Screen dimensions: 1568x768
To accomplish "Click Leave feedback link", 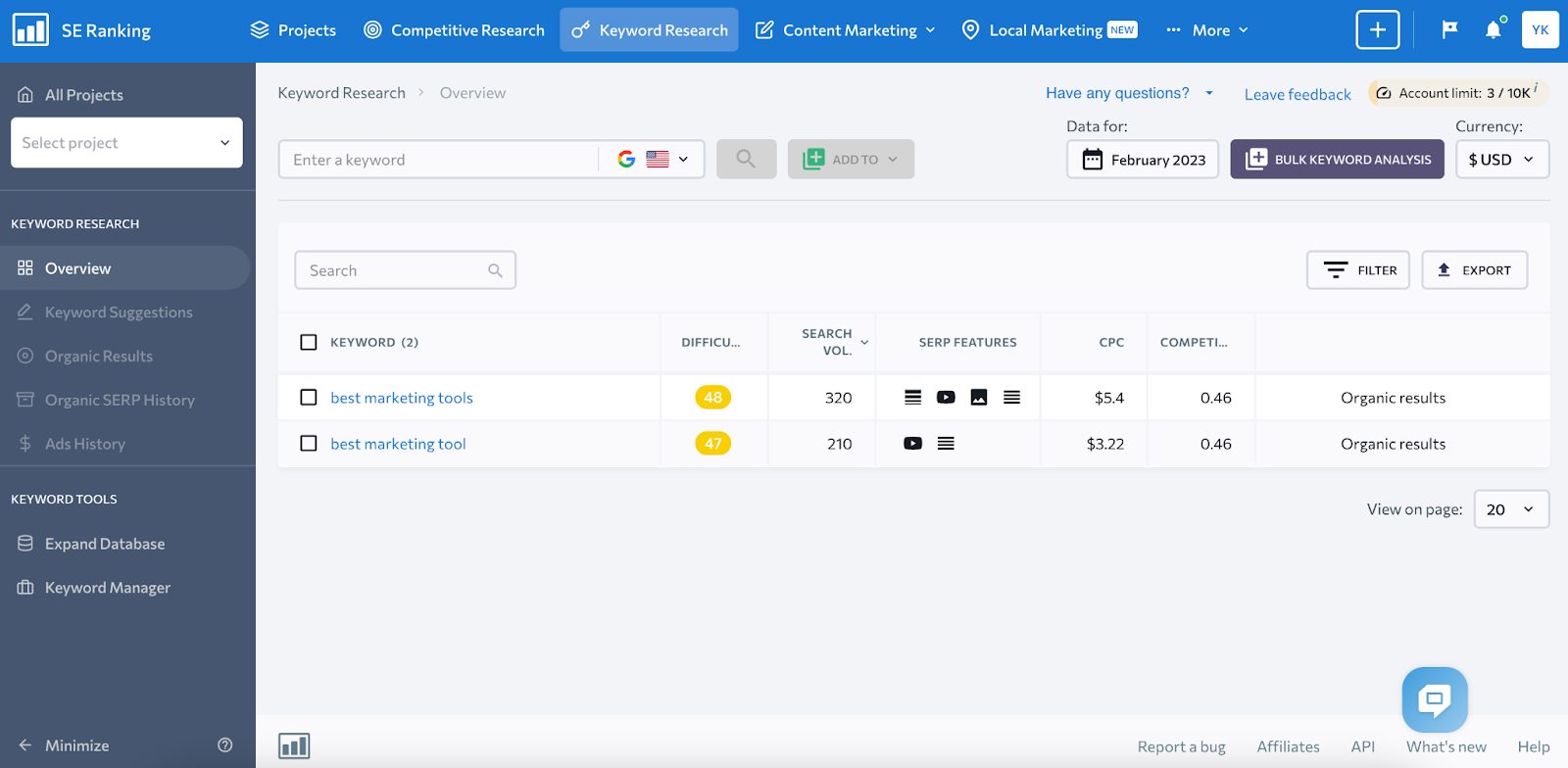I will [x=1298, y=94].
